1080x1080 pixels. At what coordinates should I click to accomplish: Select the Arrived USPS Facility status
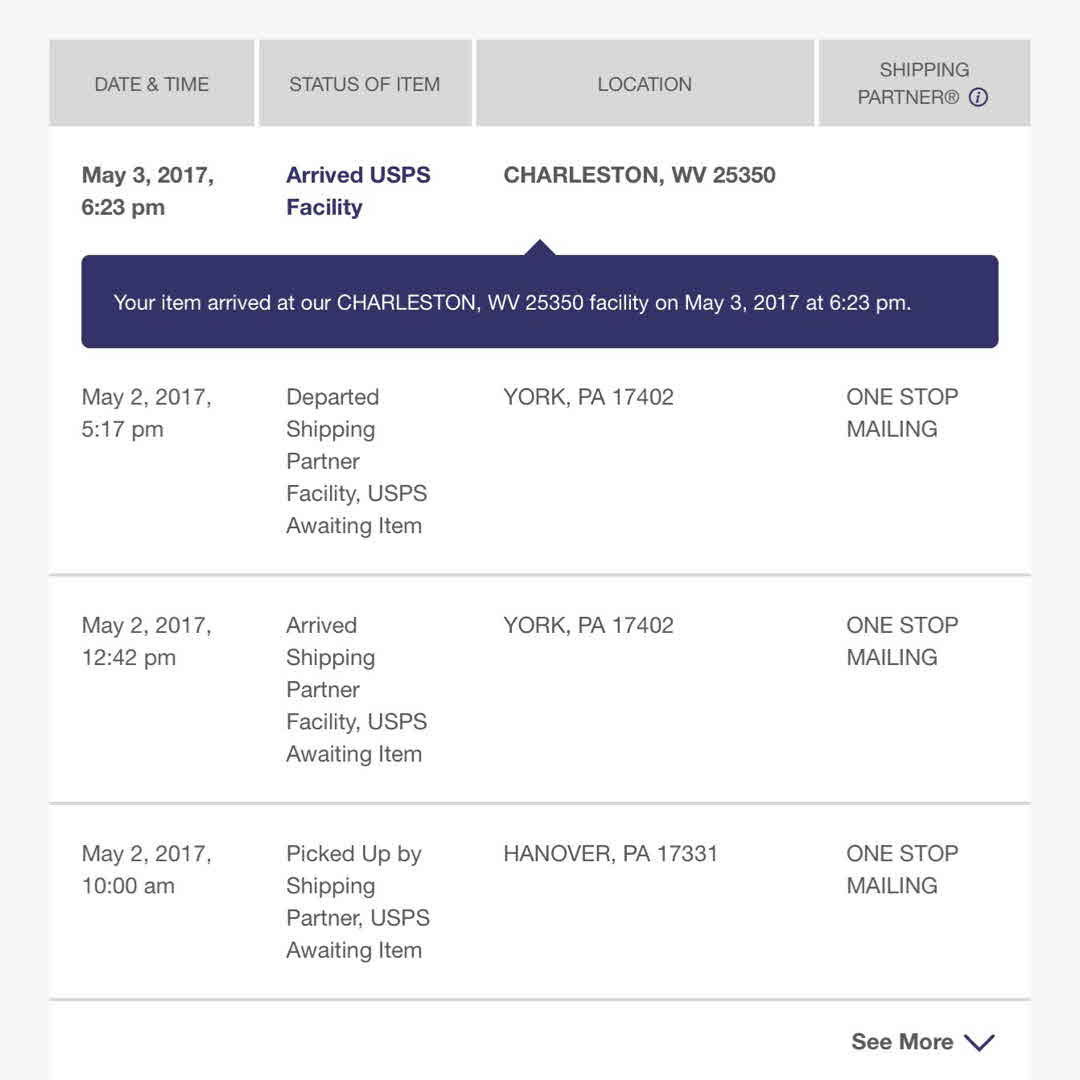(x=358, y=191)
